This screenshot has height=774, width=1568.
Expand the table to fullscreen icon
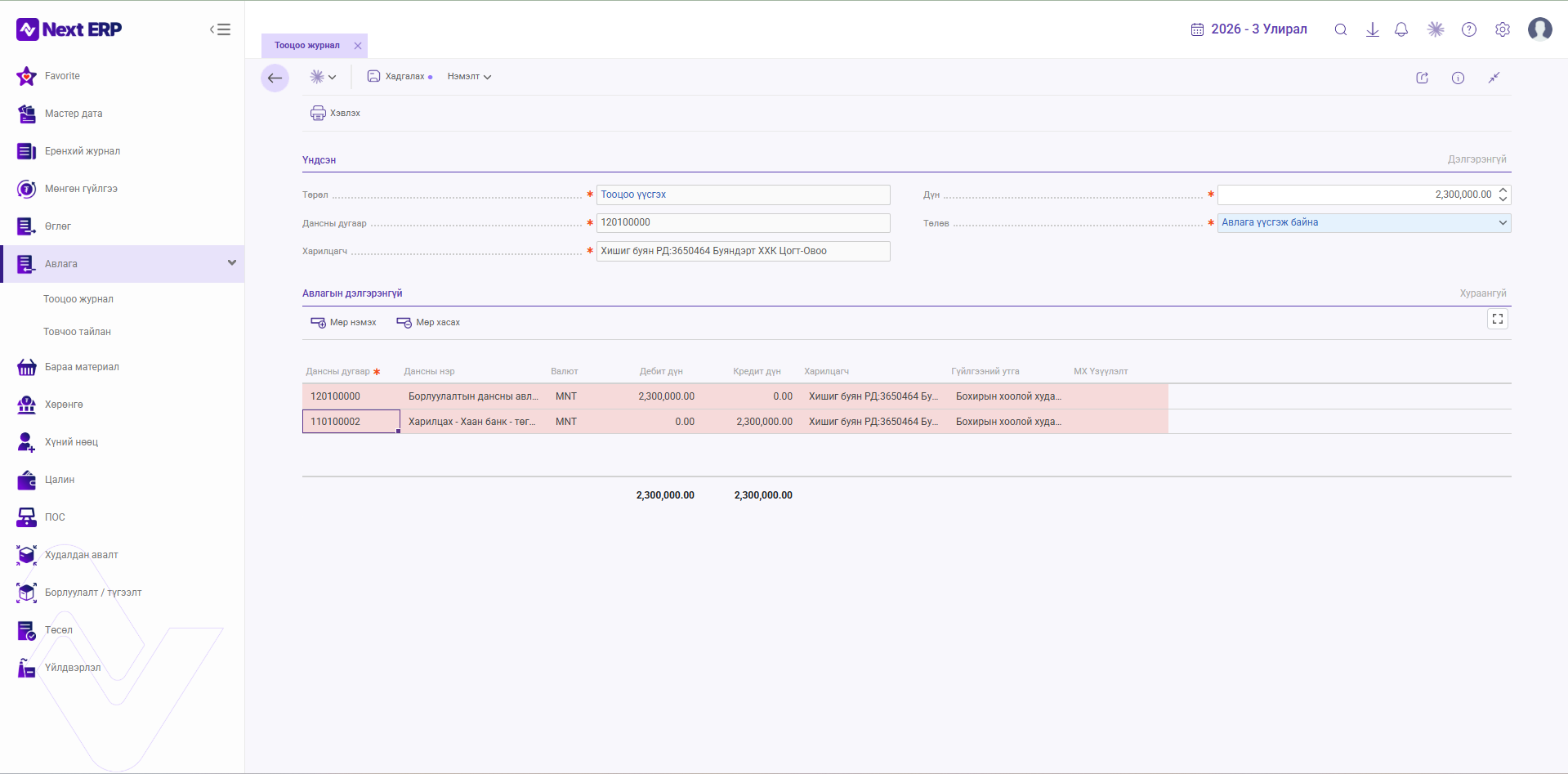pyautogui.click(x=1498, y=320)
